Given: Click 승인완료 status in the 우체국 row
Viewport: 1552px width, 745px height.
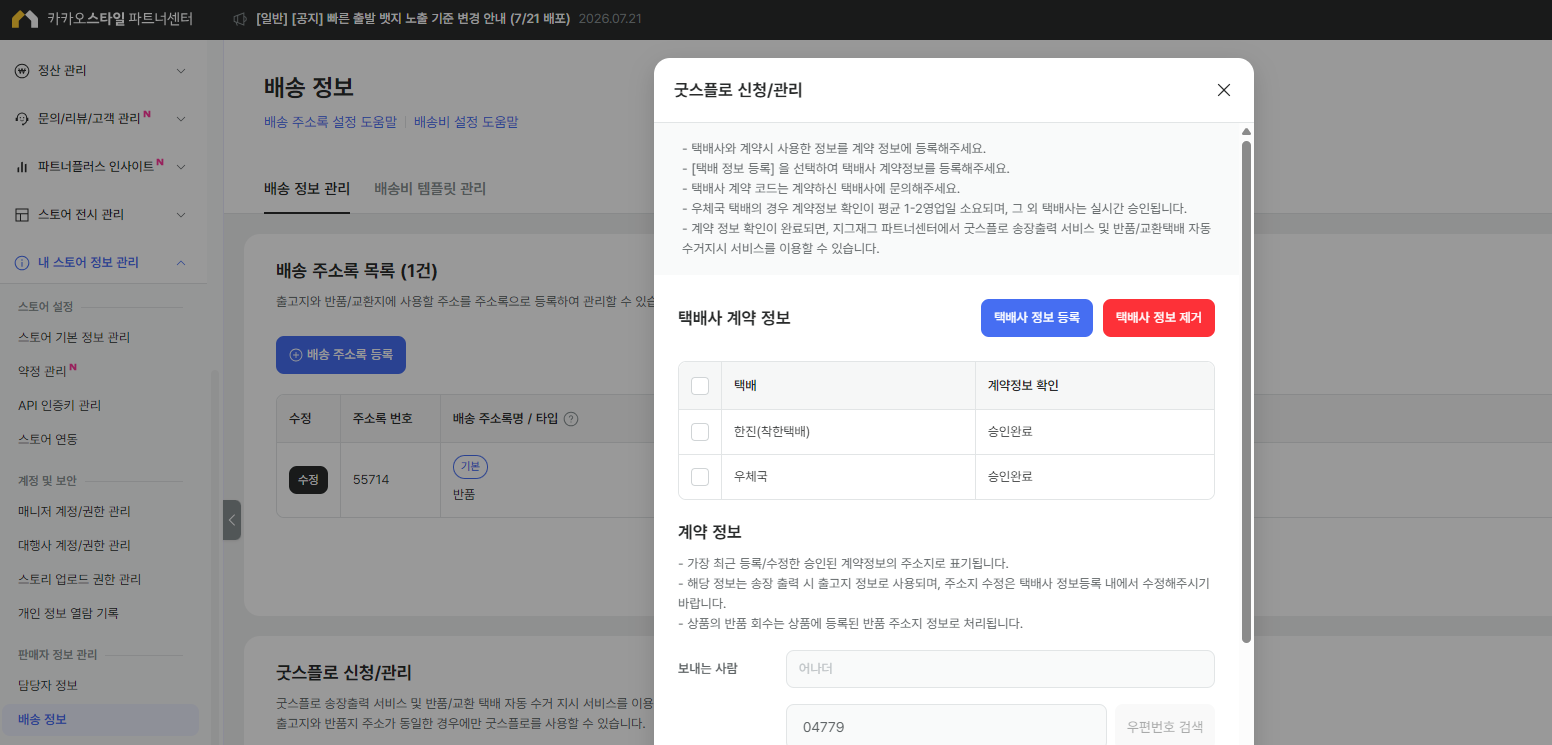Looking at the screenshot, I should tap(1010, 477).
